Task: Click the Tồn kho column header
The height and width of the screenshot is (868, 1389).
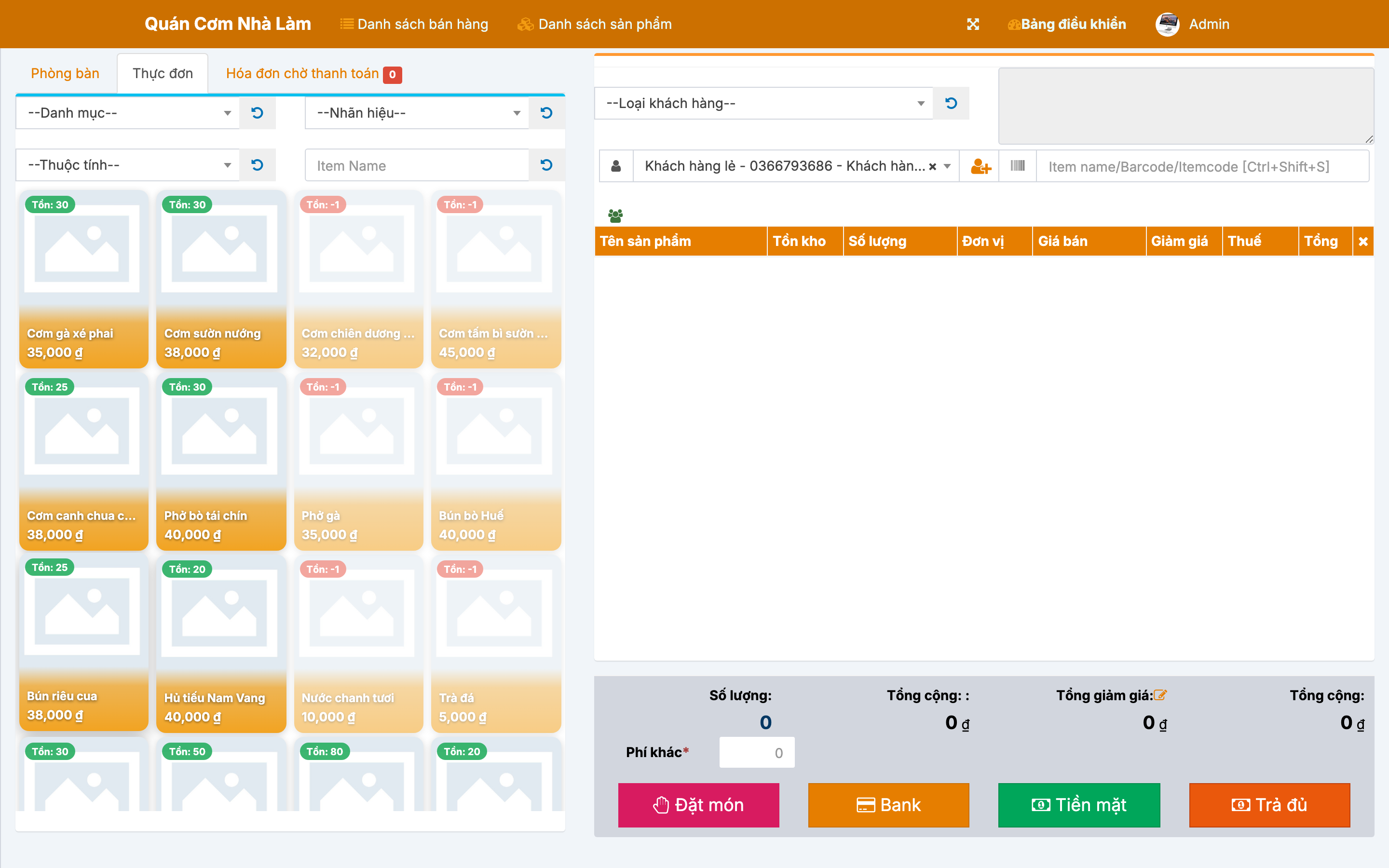Action: pyautogui.click(x=805, y=242)
